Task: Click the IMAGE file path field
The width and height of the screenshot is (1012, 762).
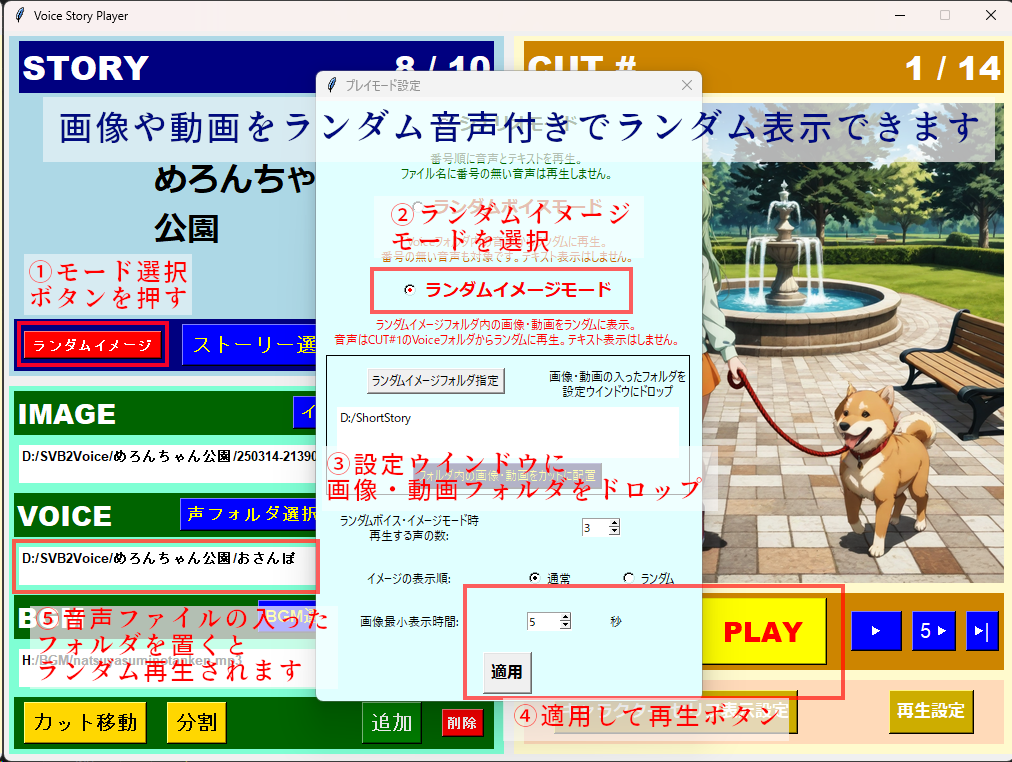Action: 167,463
